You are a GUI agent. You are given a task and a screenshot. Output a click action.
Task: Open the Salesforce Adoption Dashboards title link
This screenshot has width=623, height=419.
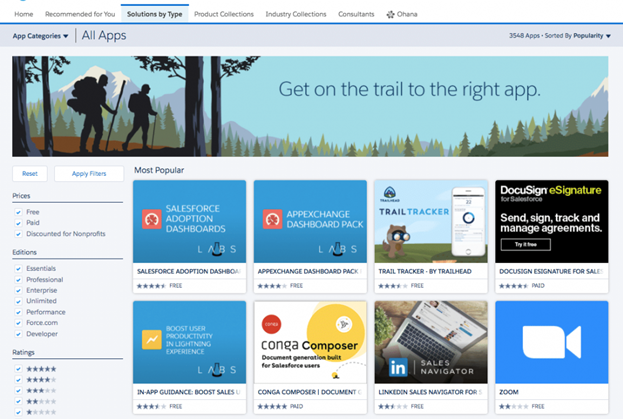[189, 272]
